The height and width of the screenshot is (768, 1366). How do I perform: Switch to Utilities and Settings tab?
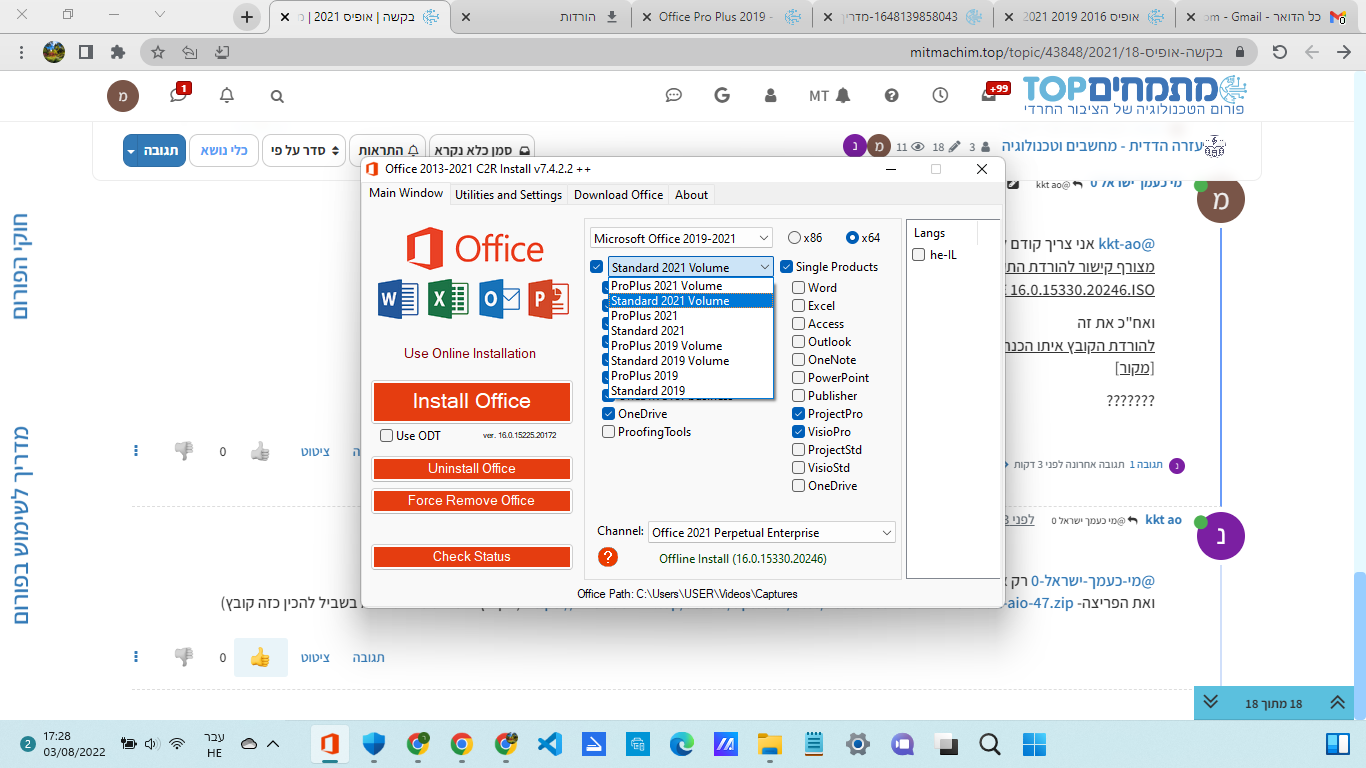pyautogui.click(x=508, y=195)
